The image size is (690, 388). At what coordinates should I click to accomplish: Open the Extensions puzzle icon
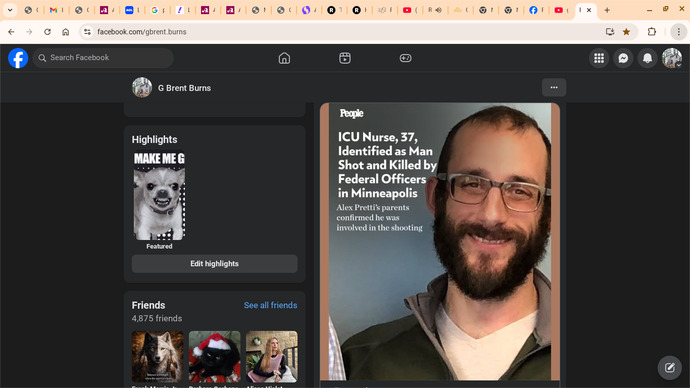coord(652,32)
